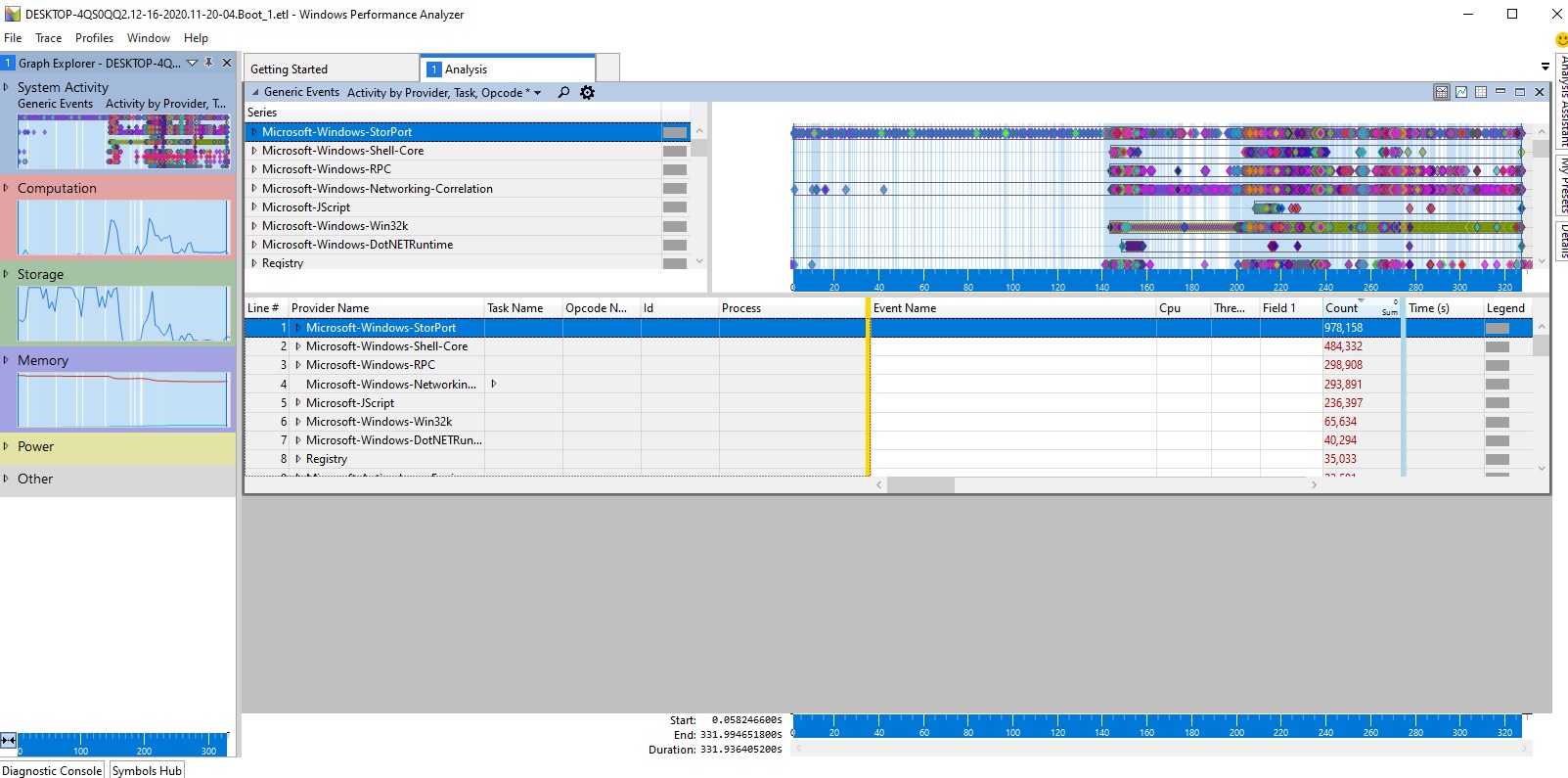Viewport: 1568px width, 778px height.
Task: Open Details side panel
Action: [x=1561, y=241]
